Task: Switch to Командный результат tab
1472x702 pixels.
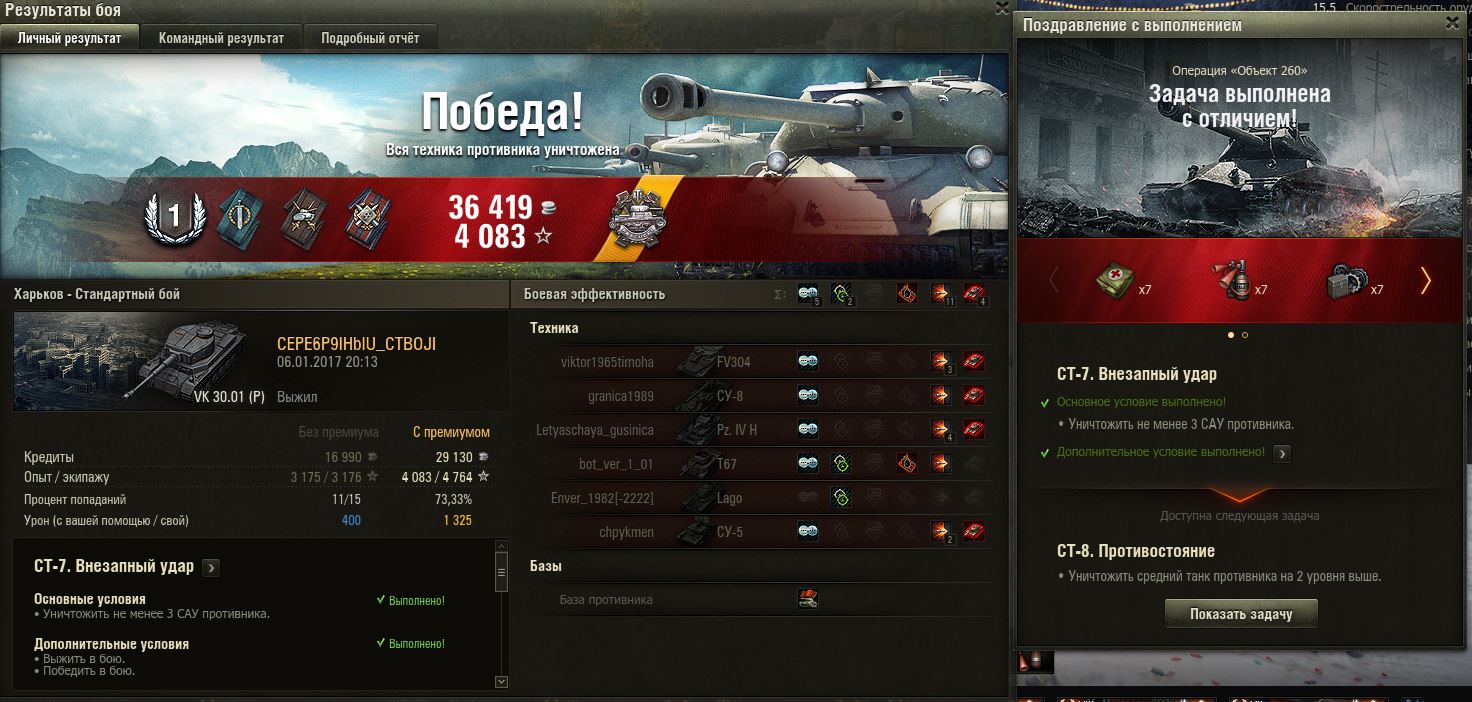Action: tap(221, 38)
